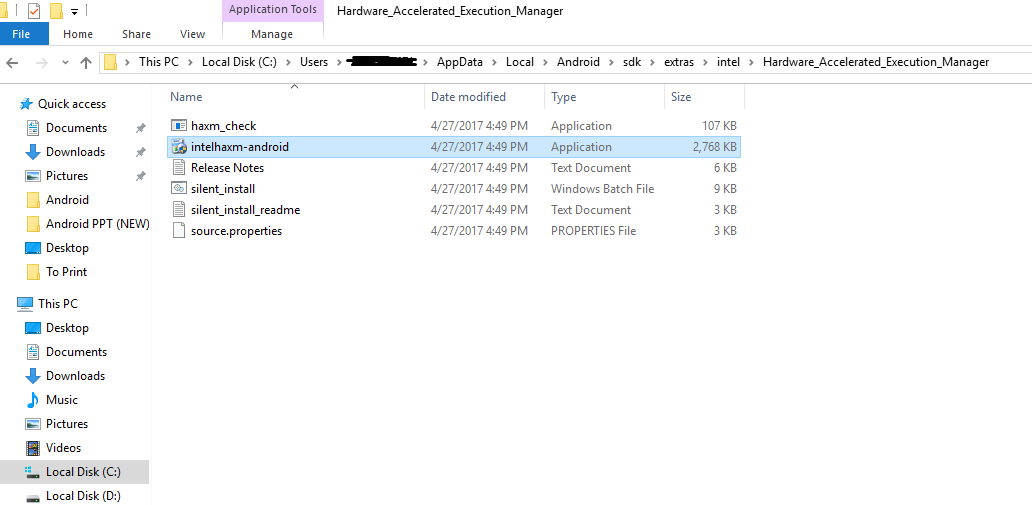Expand chevron after sdk breadcrumb
The image size is (1032, 505).
652,63
